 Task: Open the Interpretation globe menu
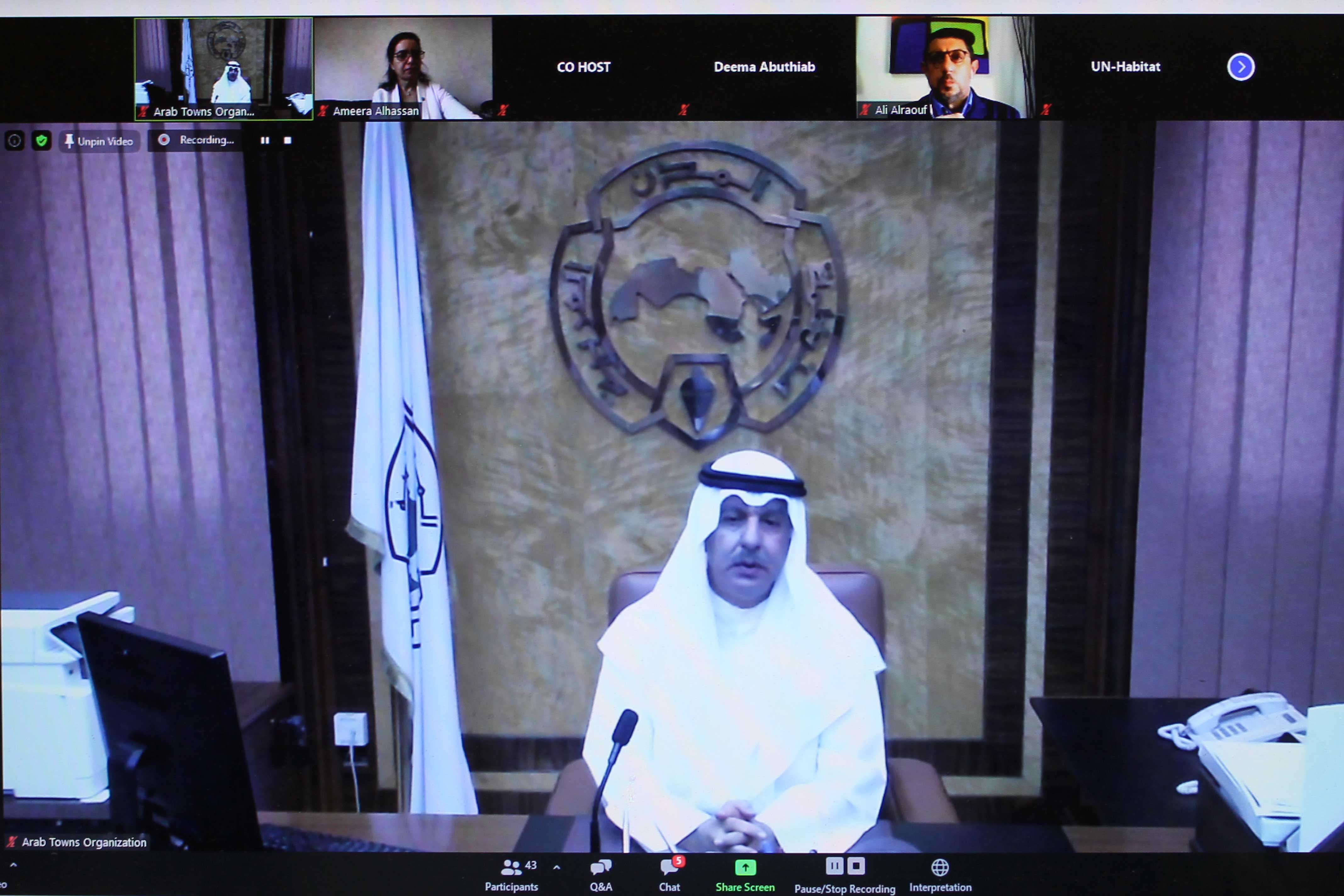click(940, 875)
